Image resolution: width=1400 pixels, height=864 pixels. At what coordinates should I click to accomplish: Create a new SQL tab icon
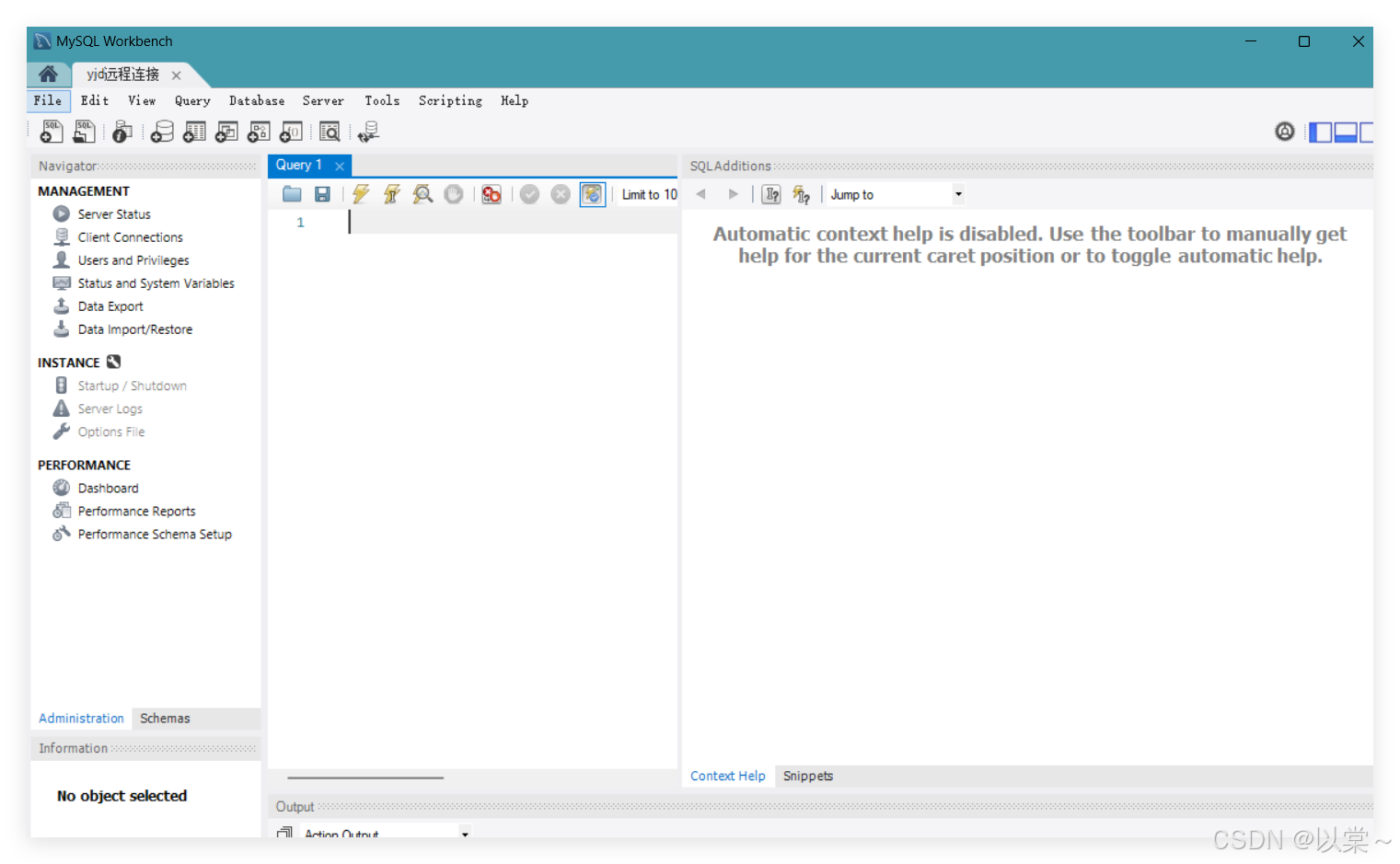tap(52, 132)
